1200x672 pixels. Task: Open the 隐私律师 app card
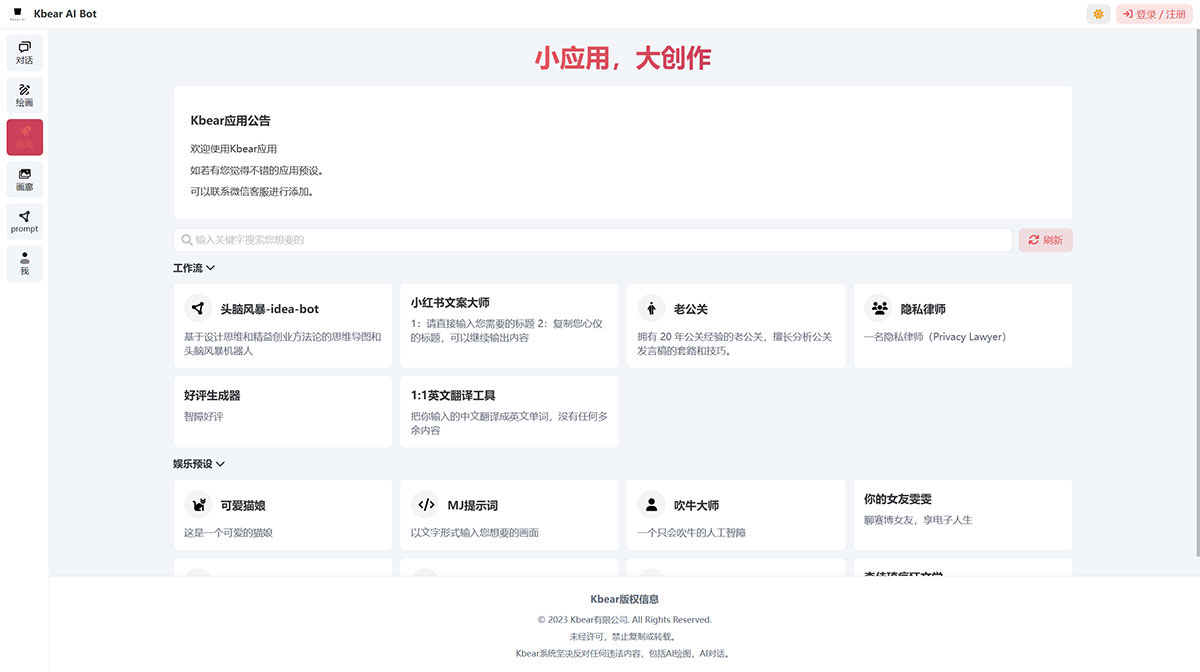[x=962, y=324]
